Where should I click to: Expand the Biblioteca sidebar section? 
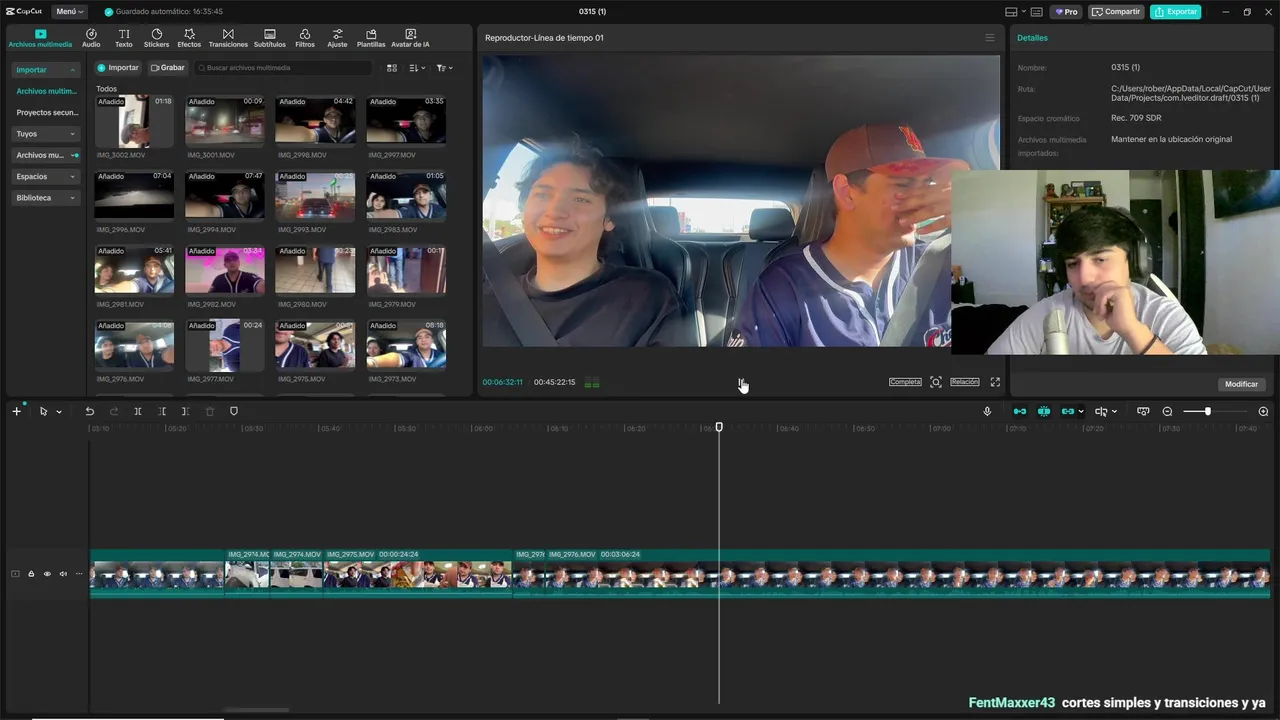tap(46, 198)
